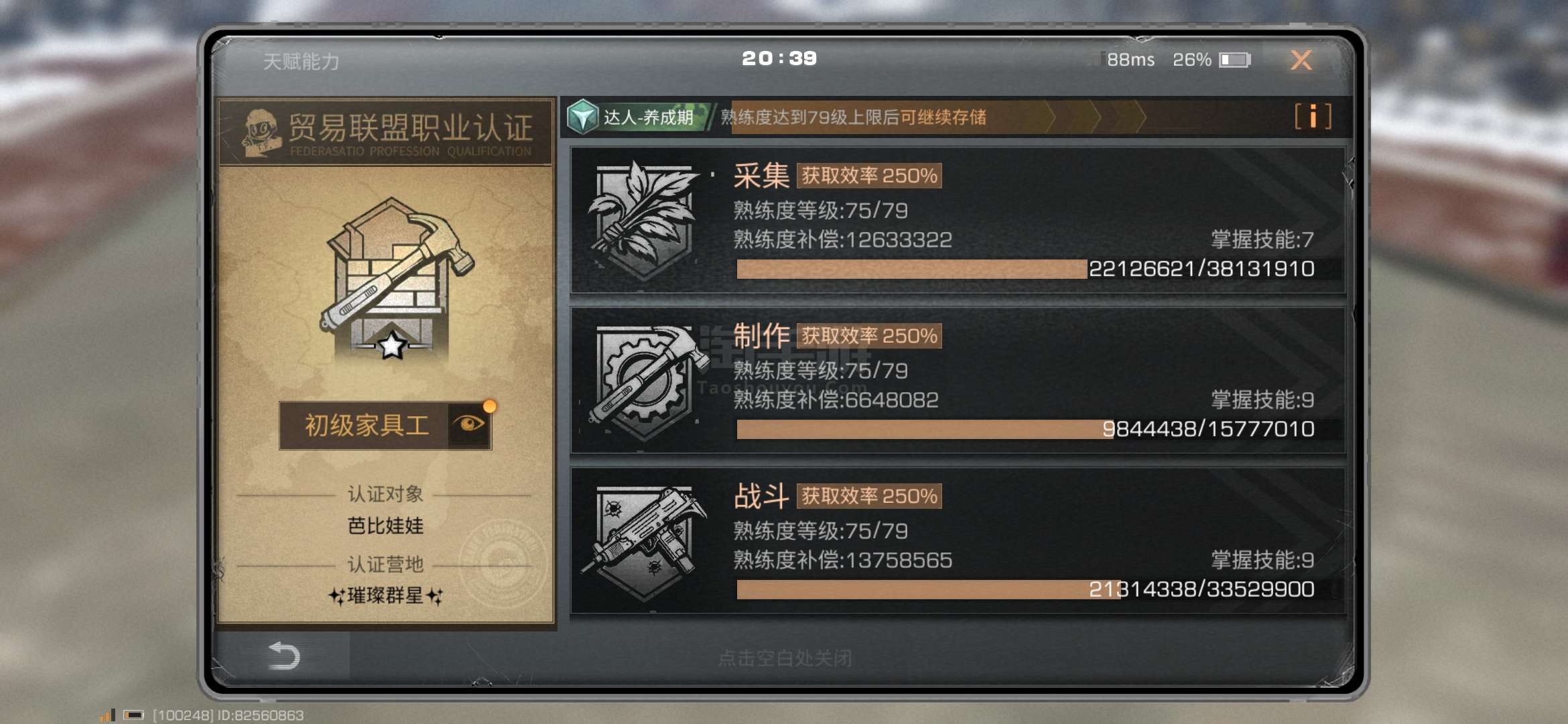This screenshot has width=1568, height=724.
Task: Click the 采集 progress bar
Action: [x=1025, y=269]
